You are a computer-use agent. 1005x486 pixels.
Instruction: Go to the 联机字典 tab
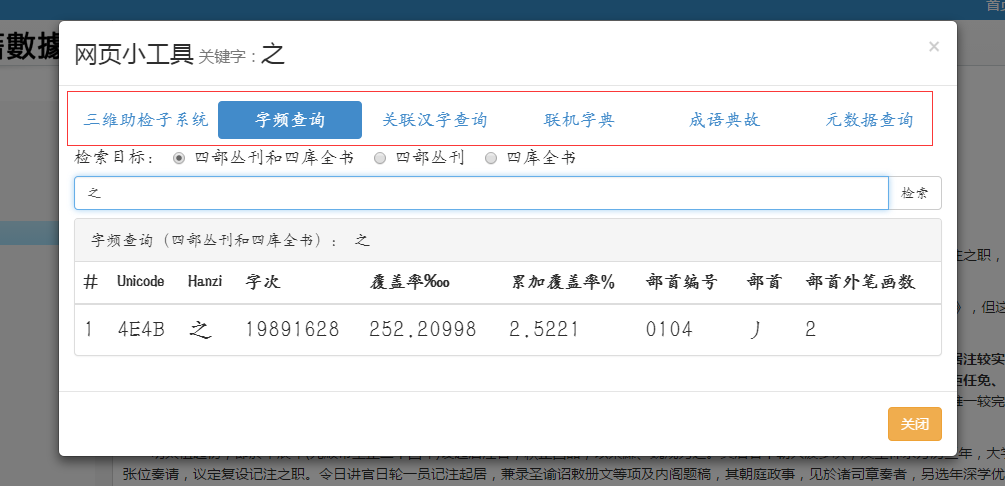point(580,120)
